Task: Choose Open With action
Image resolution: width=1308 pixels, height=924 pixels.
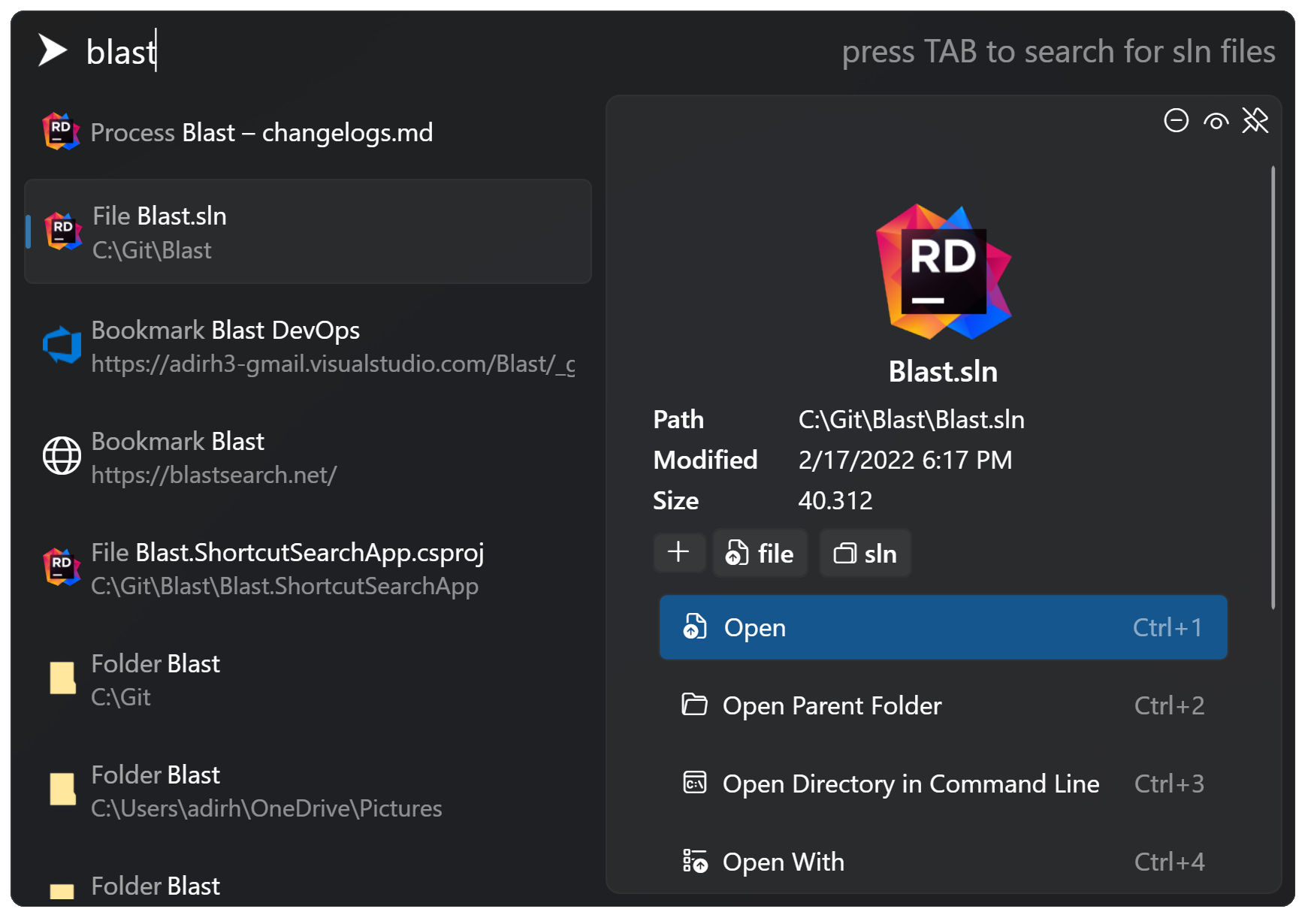Action: coord(943,862)
